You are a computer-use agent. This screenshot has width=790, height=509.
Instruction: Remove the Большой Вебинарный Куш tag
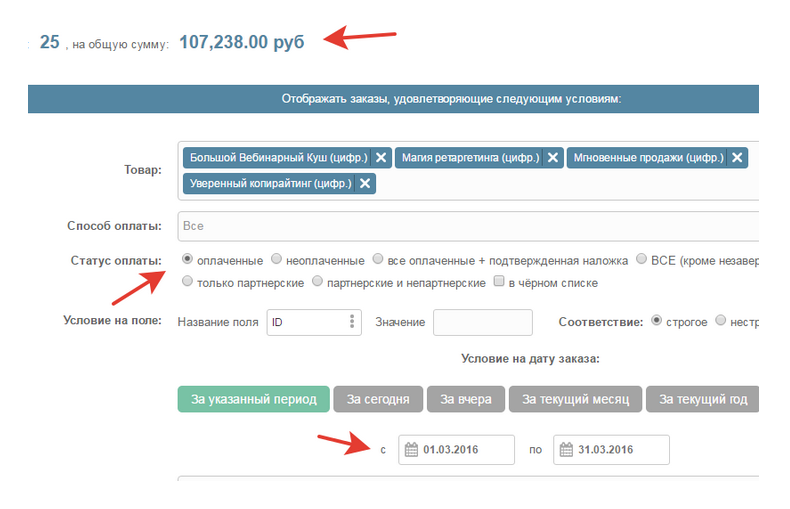(x=381, y=158)
